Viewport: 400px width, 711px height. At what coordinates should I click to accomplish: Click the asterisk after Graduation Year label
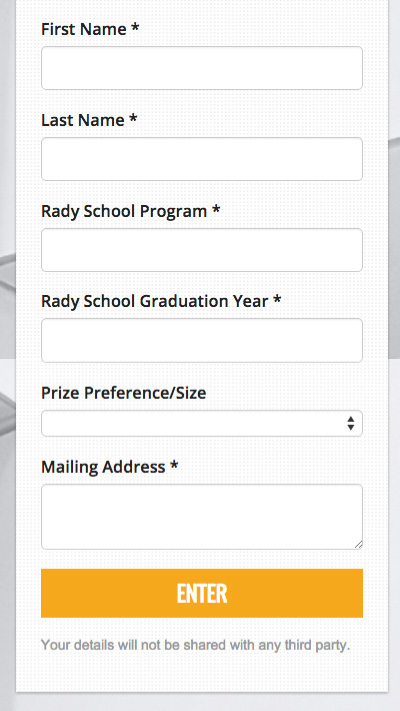[277, 299]
